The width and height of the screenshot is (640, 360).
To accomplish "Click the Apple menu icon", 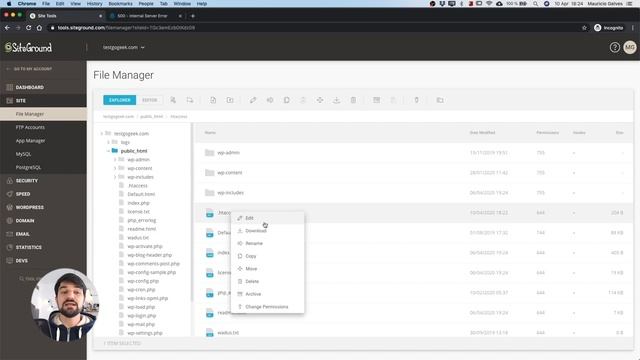I will pyautogui.click(x=9, y=4).
